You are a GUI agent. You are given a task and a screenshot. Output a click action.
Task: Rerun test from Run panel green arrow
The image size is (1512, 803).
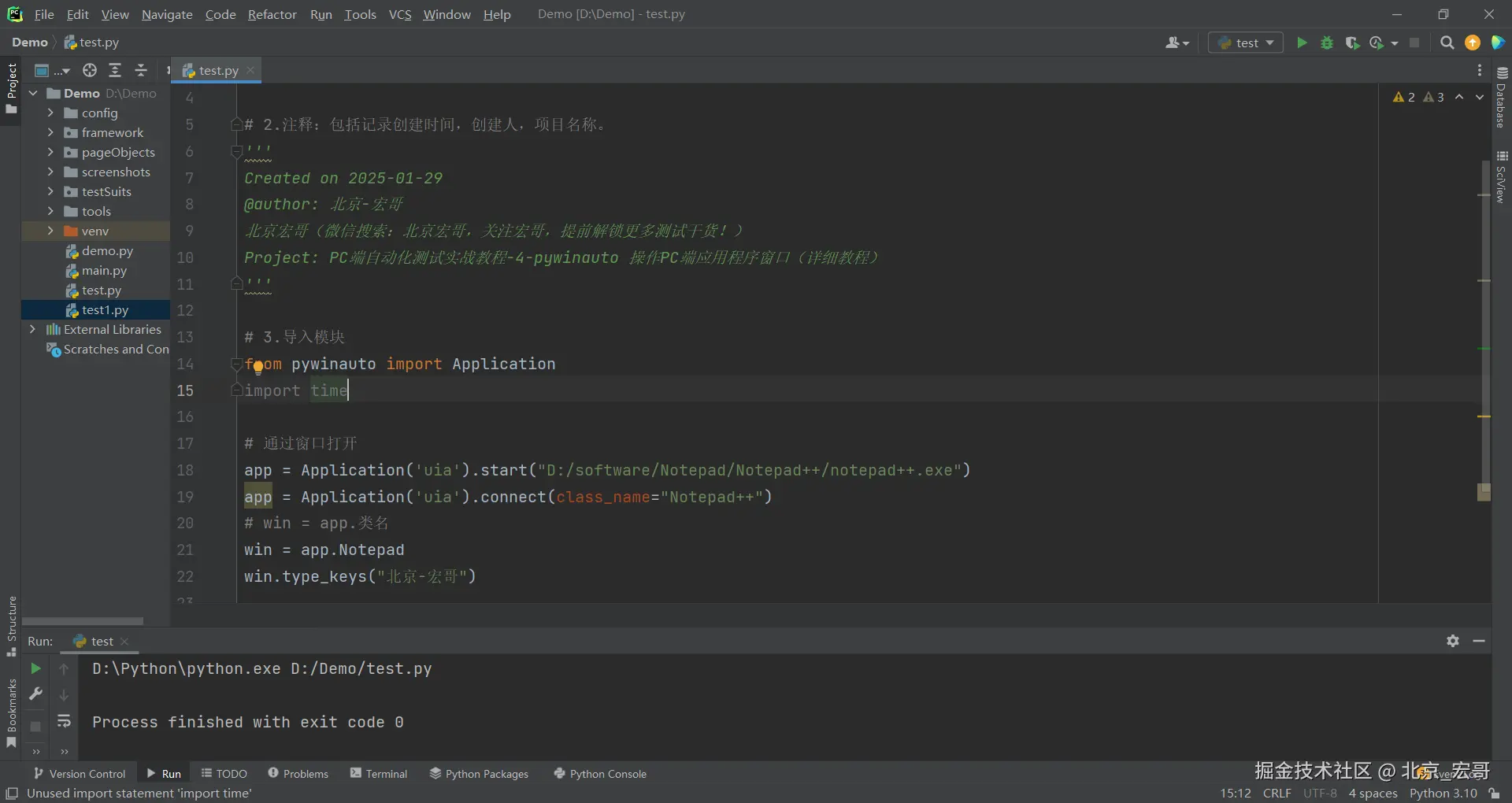35,668
